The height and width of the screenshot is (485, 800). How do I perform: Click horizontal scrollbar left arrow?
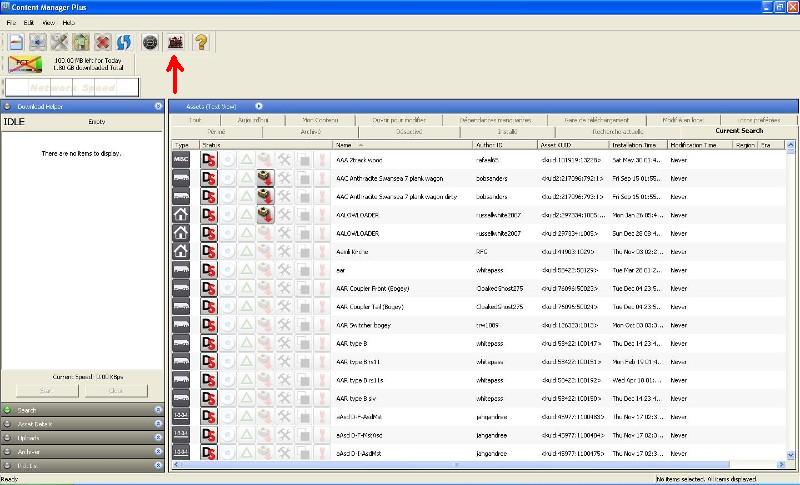pyautogui.click(x=177, y=465)
